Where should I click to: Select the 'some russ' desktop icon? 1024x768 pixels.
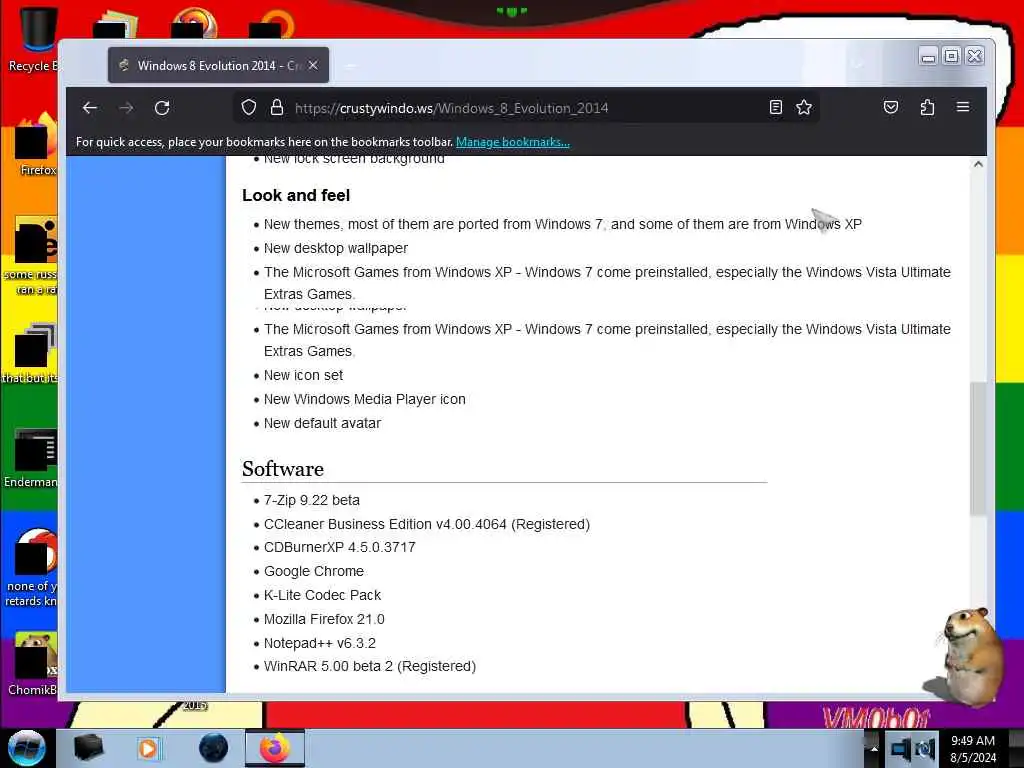point(33,257)
